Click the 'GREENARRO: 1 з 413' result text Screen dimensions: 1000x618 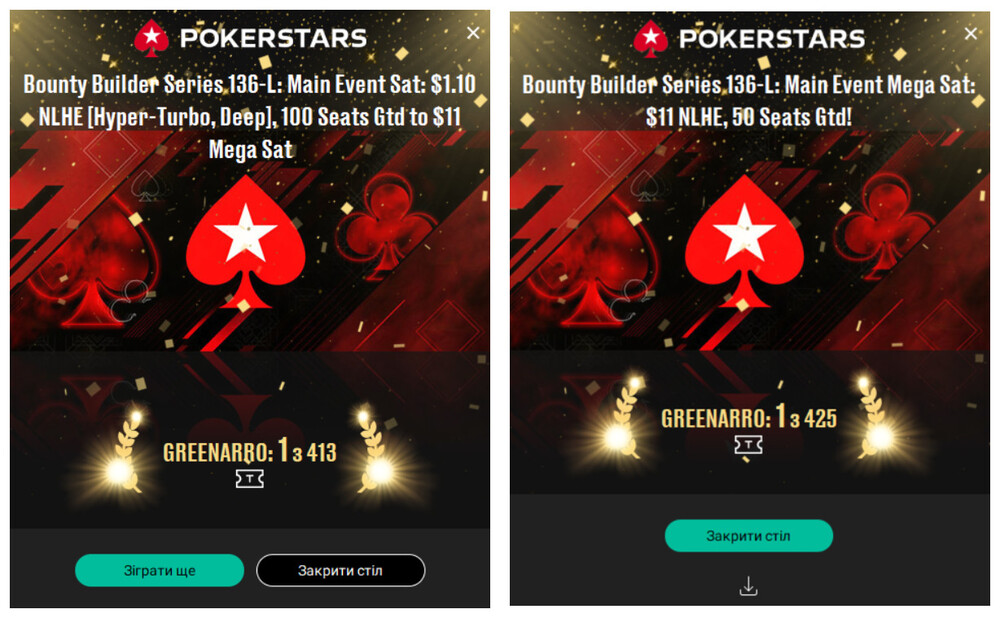(x=249, y=452)
